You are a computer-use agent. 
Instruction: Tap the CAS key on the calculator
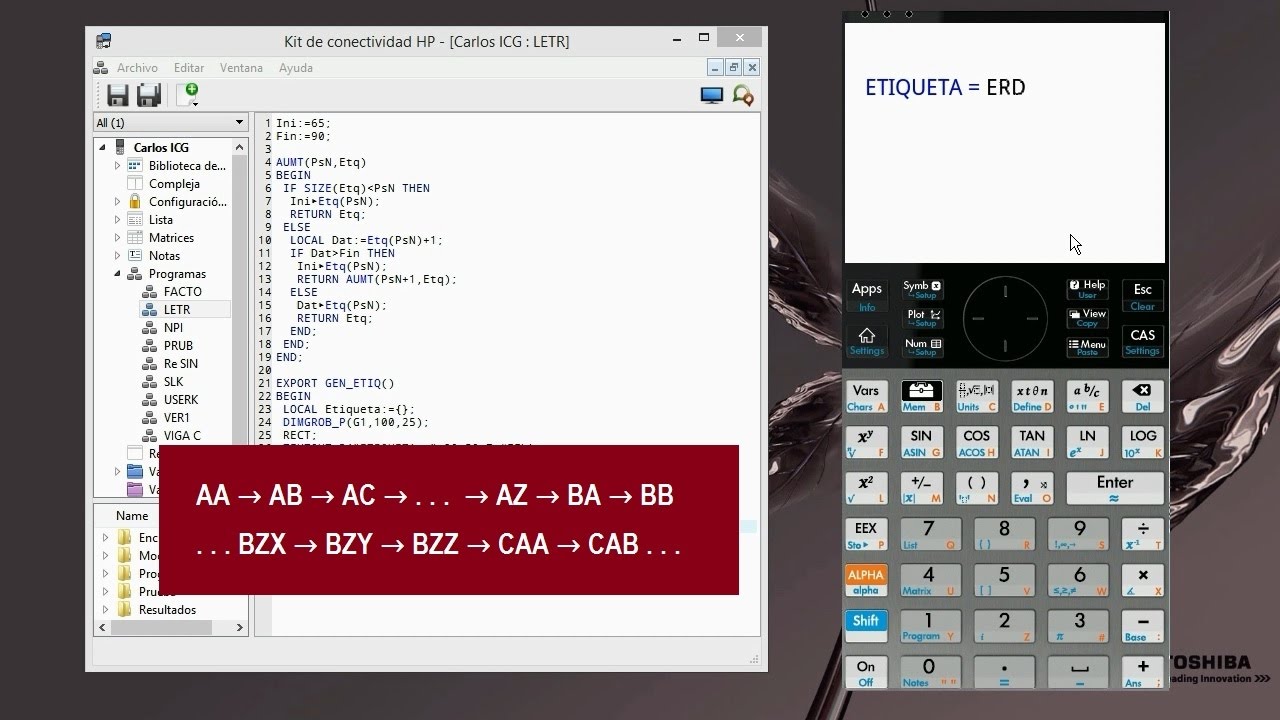(x=1143, y=341)
